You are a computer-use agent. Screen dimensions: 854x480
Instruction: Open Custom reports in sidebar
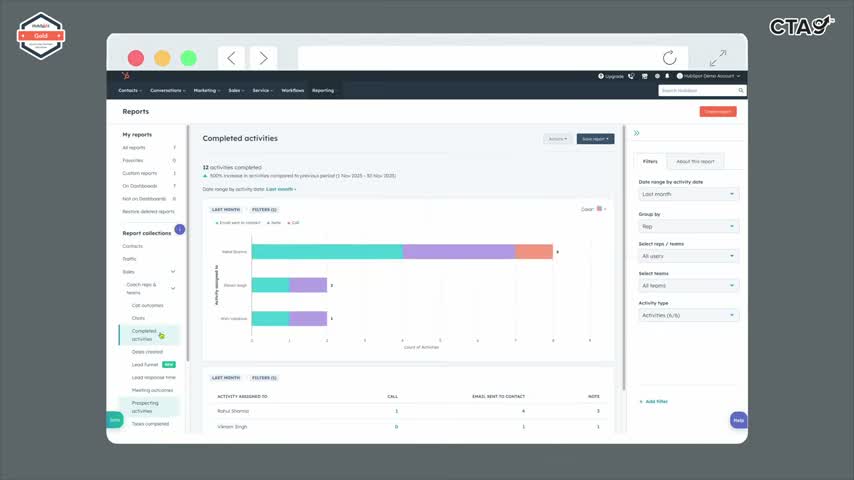[139, 173]
